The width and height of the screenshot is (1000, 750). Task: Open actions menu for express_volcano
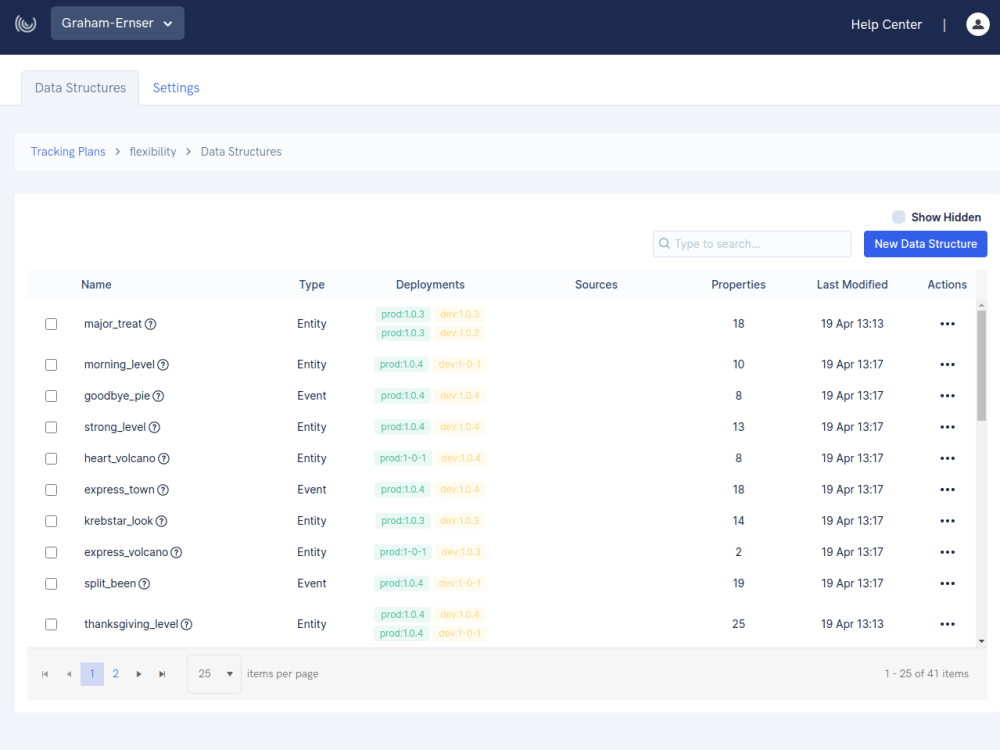[x=947, y=552]
